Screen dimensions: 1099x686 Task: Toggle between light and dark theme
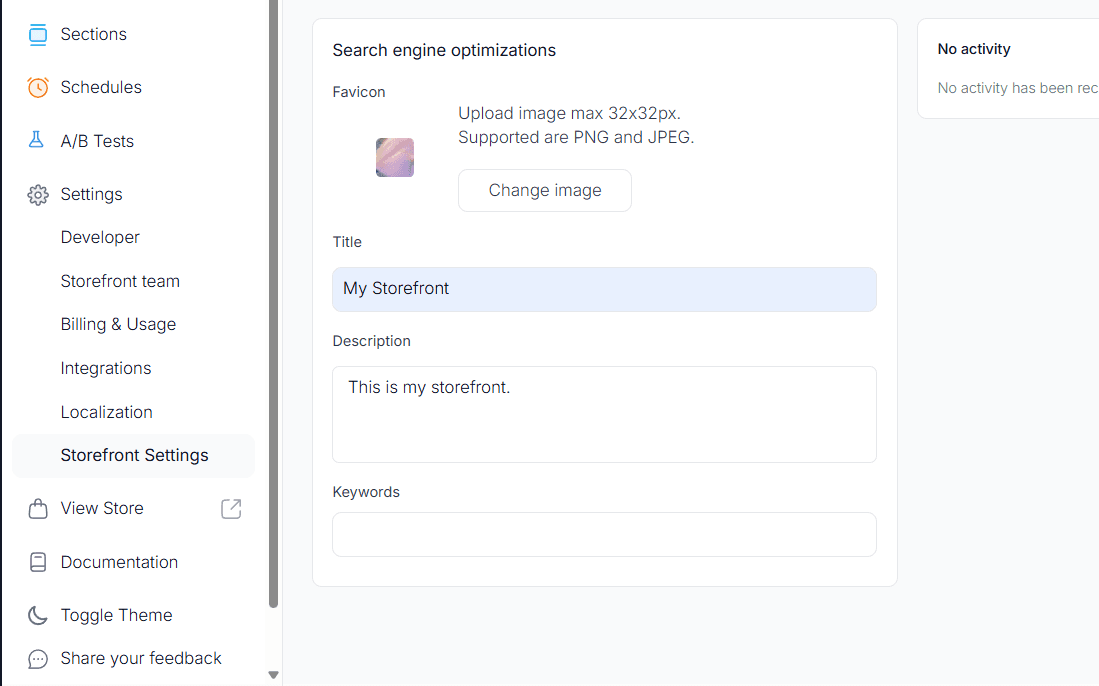(117, 615)
